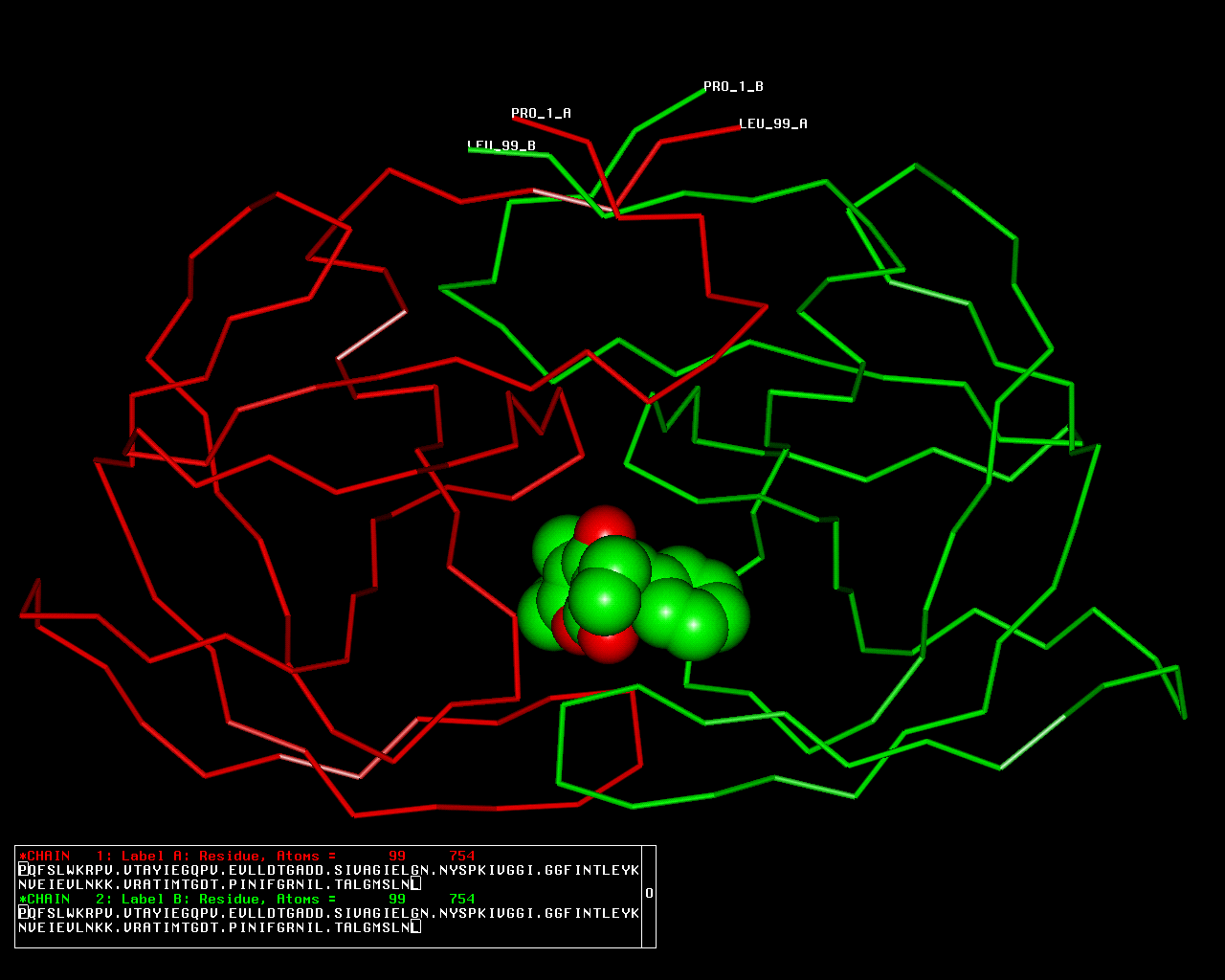The height and width of the screenshot is (980, 1225).
Task: Select chain B atom count 754
Action: tap(461, 900)
